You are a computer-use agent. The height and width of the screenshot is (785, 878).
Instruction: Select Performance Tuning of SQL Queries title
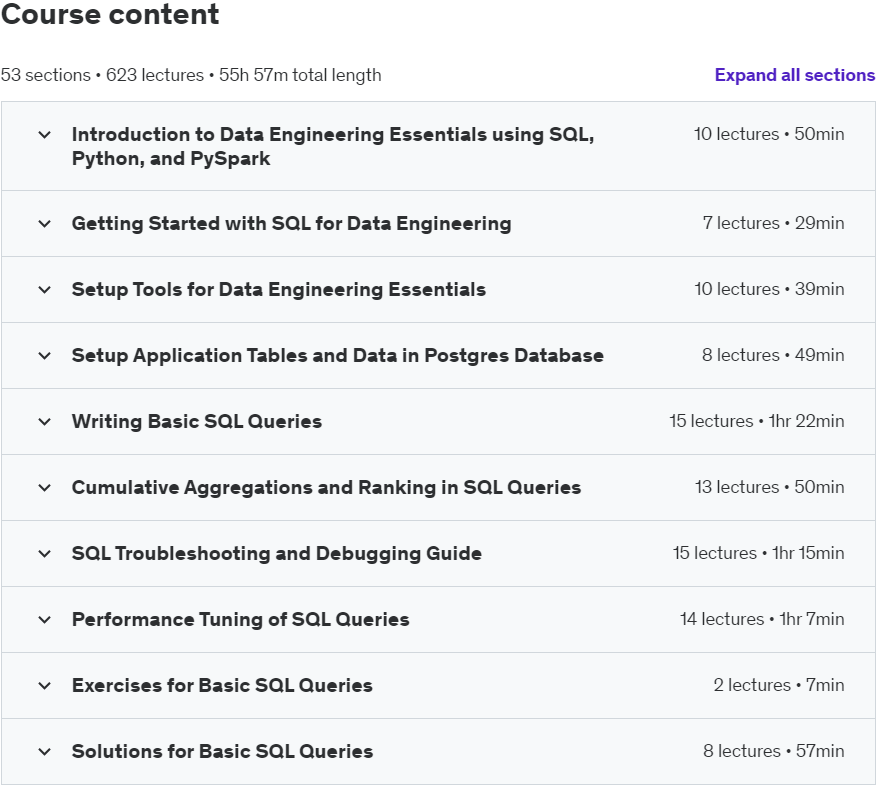(240, 620)
